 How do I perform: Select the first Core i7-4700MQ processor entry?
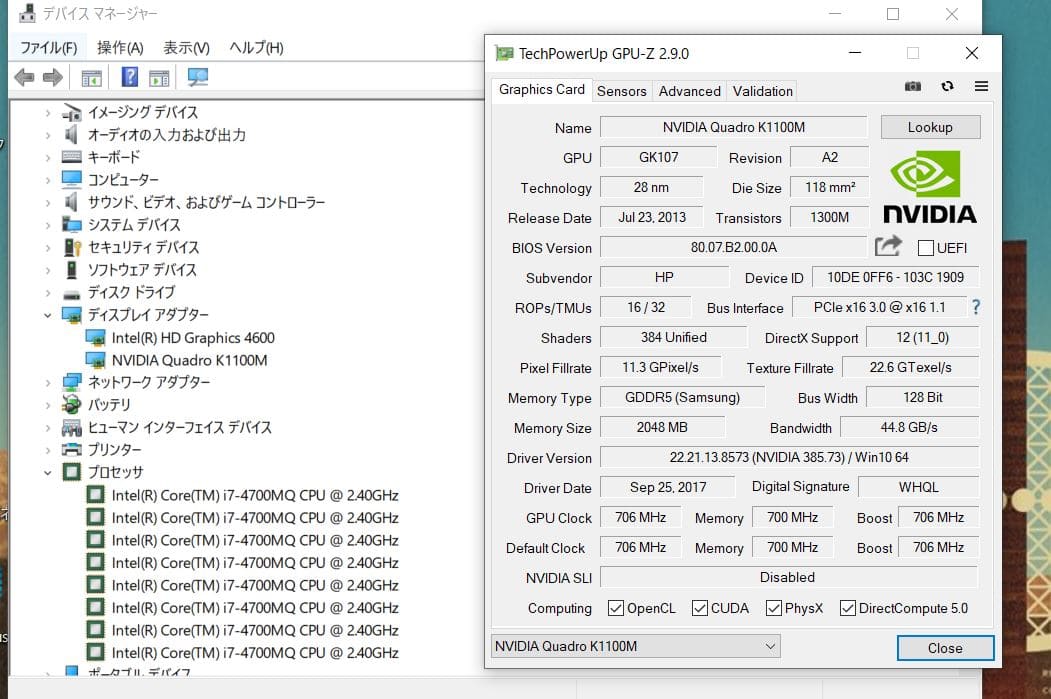tap(255, 495)
